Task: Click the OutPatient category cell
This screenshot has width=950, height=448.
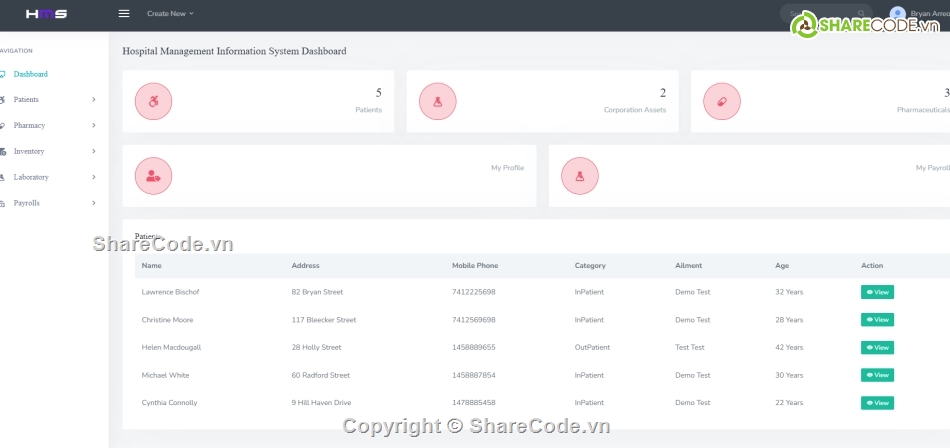Action: point(593,347)
